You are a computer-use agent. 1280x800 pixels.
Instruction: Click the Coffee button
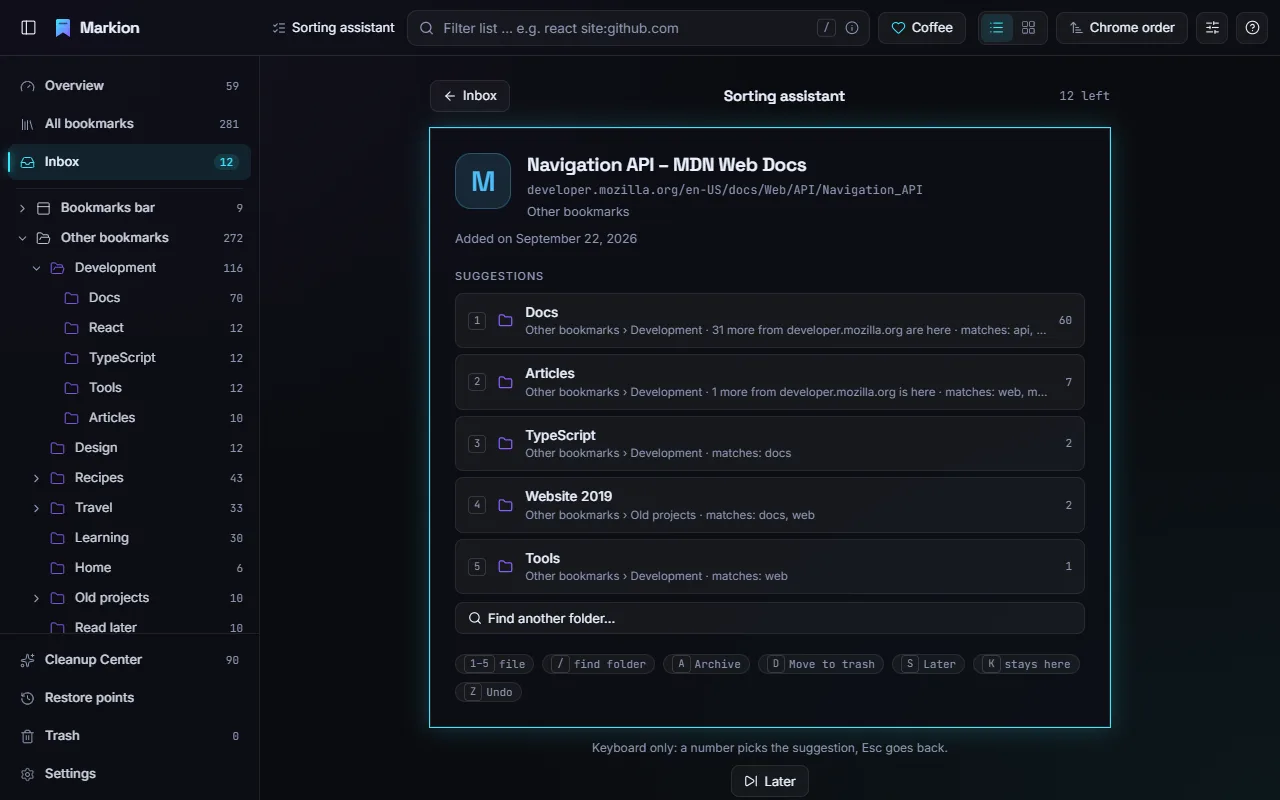click(922, 28)
